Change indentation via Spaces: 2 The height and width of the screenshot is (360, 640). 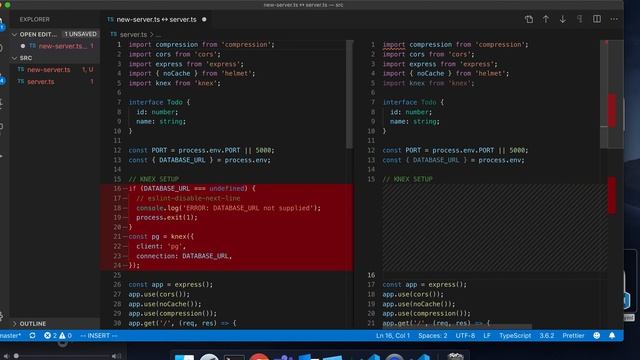coord(433,336)
